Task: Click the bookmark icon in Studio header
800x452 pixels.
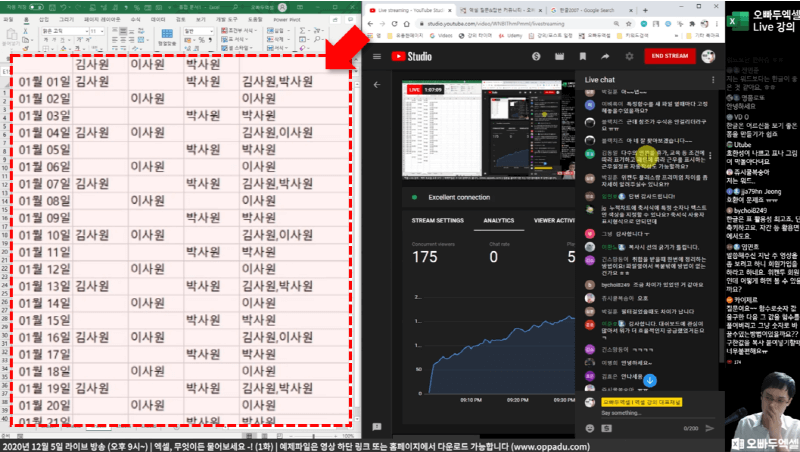Action: click(x=583, y=56)
